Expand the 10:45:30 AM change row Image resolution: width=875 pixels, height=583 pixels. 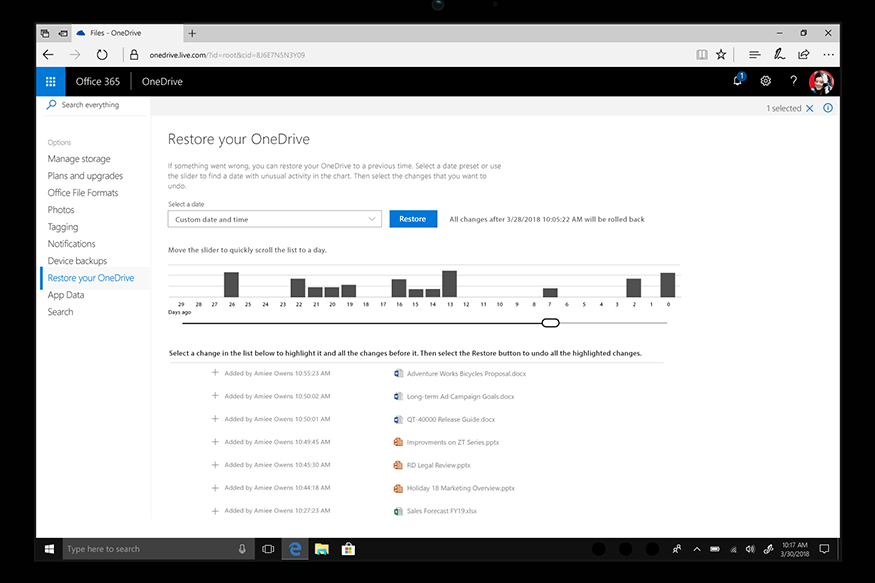click(x=215, y=464)
